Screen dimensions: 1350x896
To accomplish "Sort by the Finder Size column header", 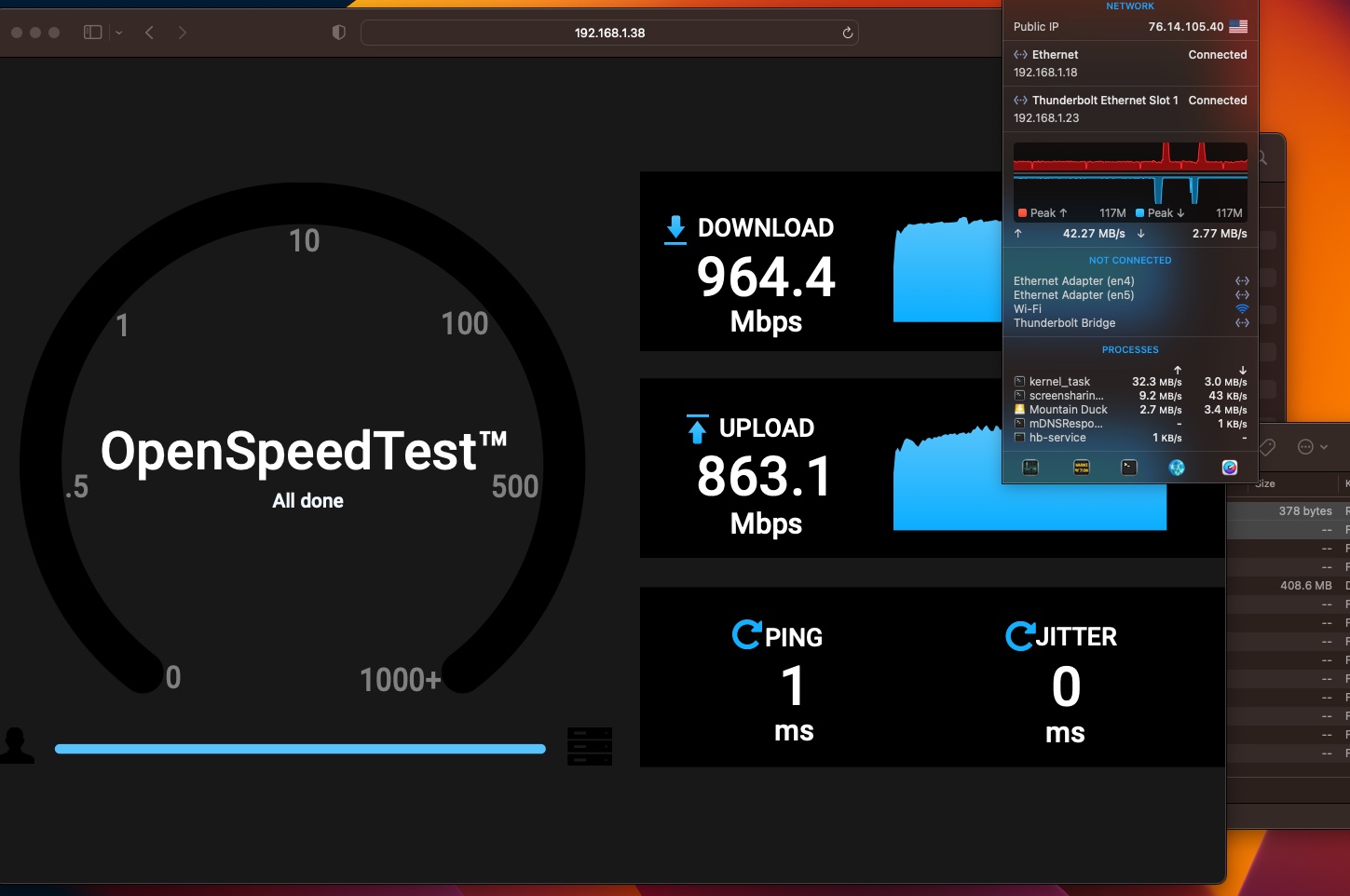I will click(1264, 483).
